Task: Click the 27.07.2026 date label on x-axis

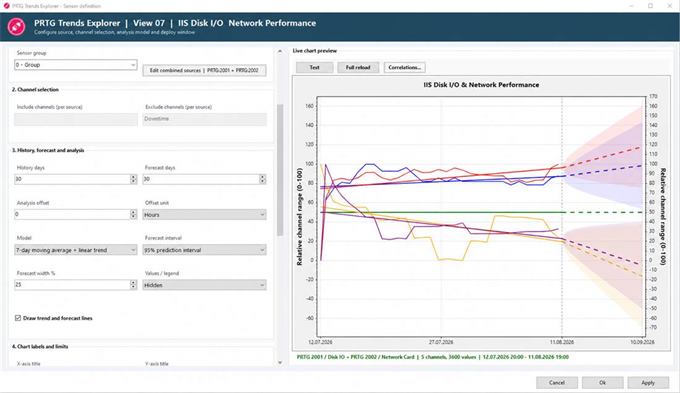Action: click(441, 342)
